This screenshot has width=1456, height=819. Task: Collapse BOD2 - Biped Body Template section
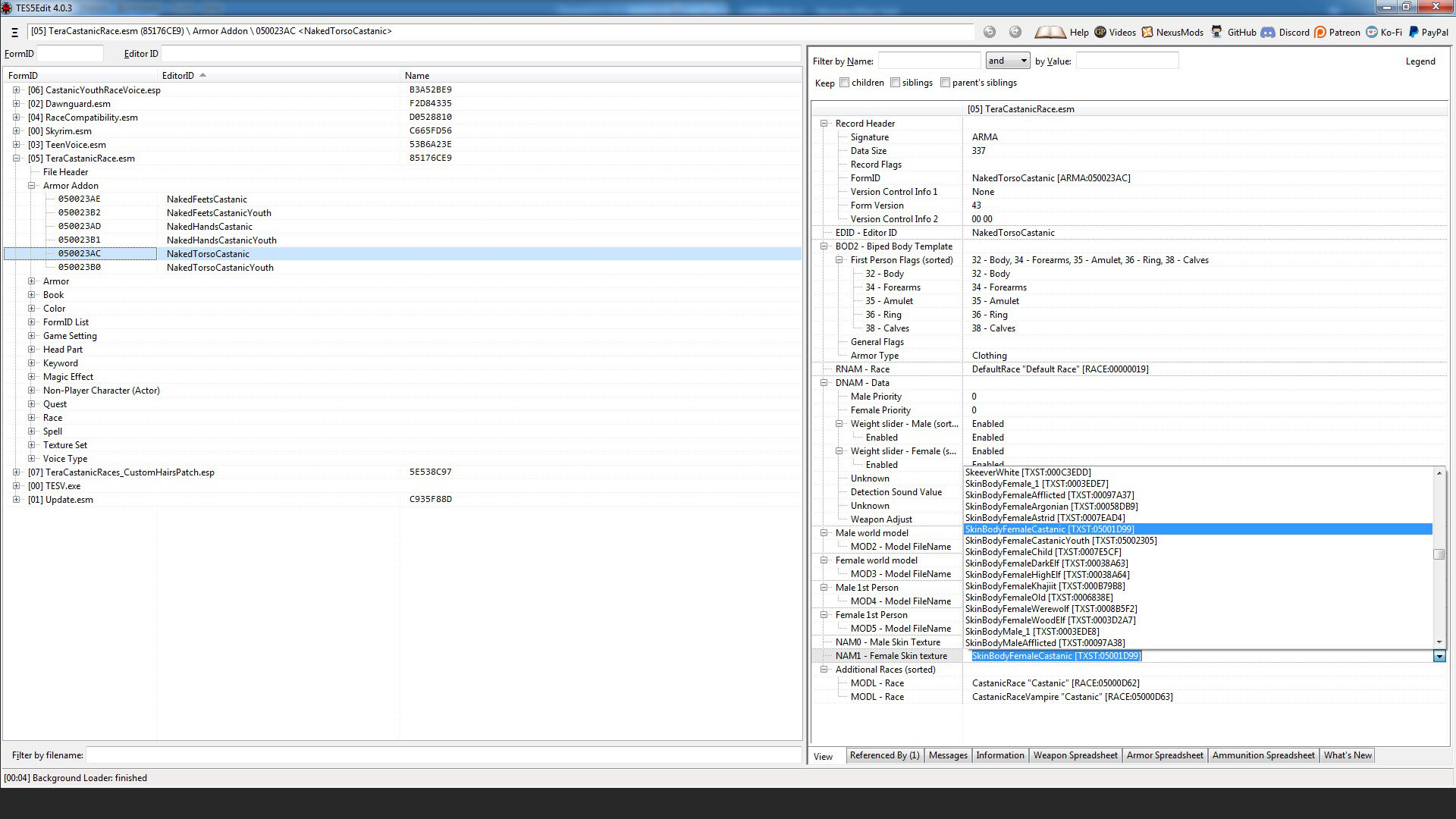(x=824, y=246)
